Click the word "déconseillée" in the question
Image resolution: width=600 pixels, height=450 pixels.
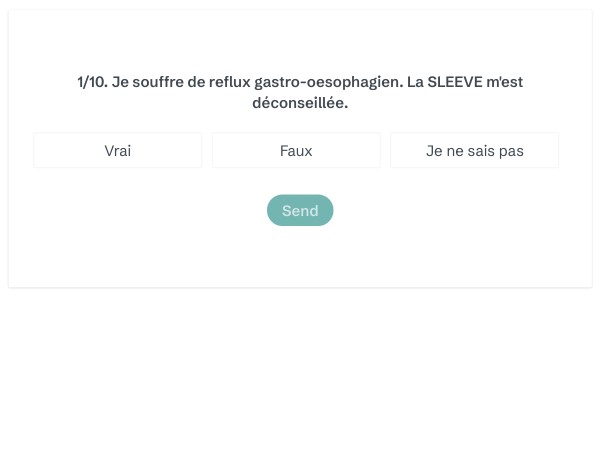299,103
